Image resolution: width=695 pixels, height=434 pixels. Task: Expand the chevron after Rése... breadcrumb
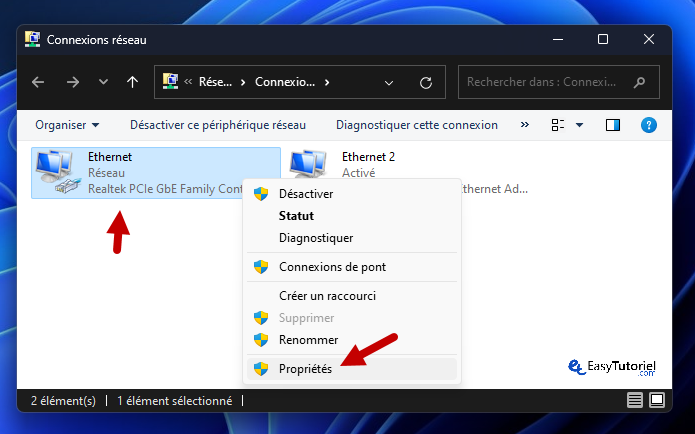click(x=243, y=82)
